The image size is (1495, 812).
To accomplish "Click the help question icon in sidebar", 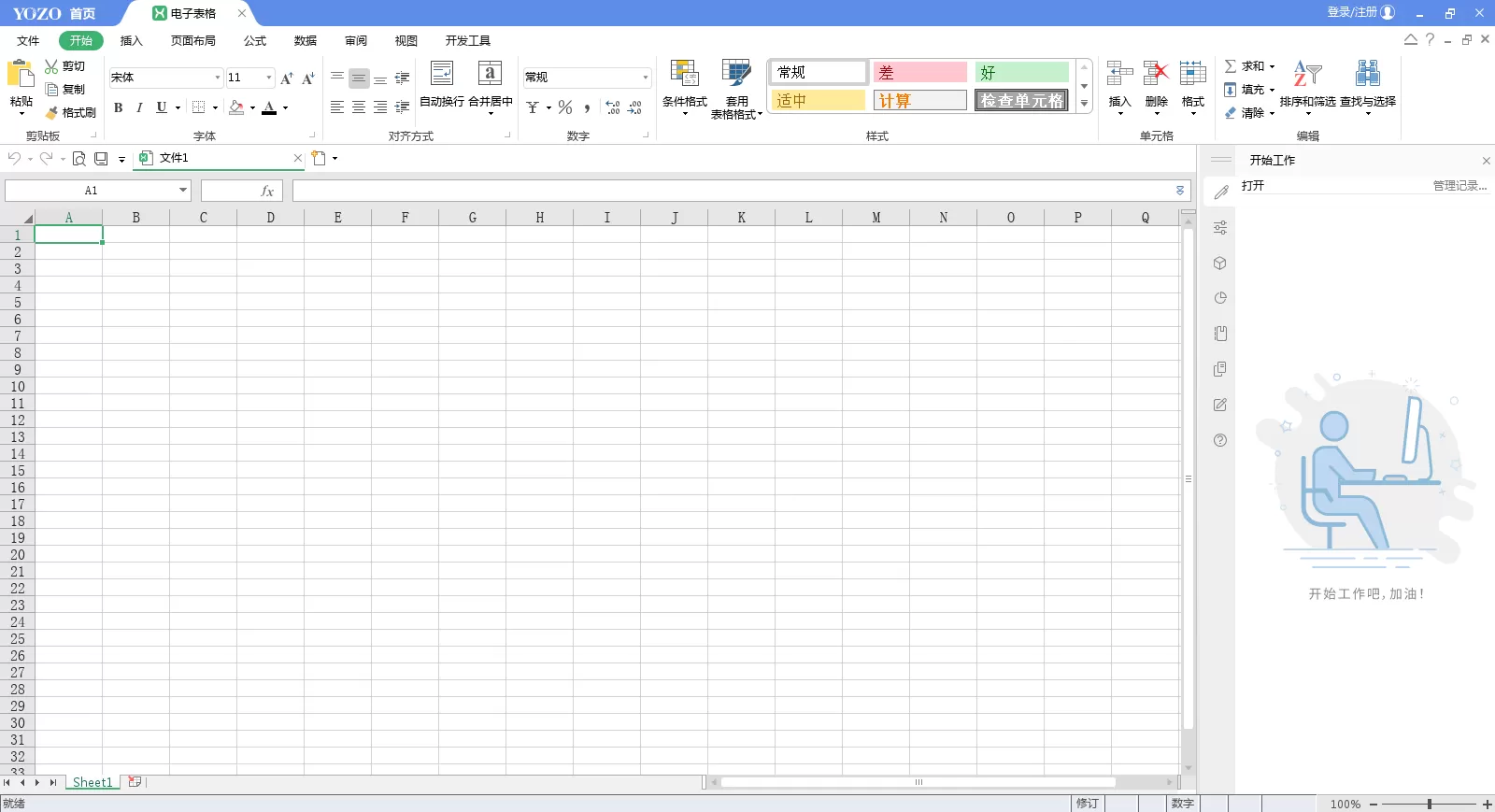I will (x=1220, y=440).
